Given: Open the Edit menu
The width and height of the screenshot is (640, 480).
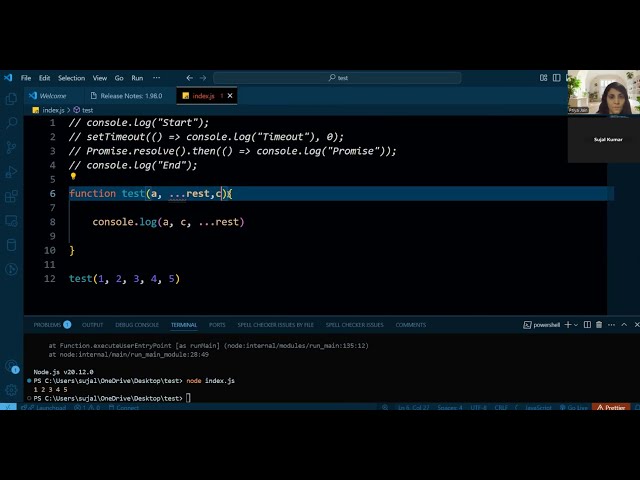Looking at the screenshot, I should click(x=44, y=78).
